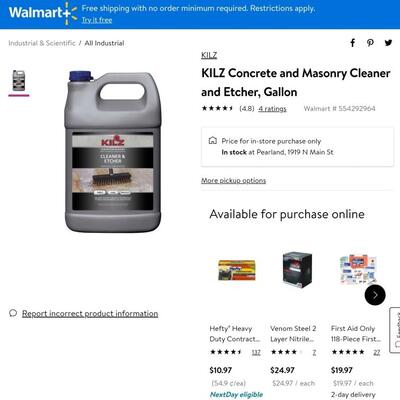Screen dimensions: 400x400
Task: Open Hefty Heavy Duty Contractor product
Action: 235,334
